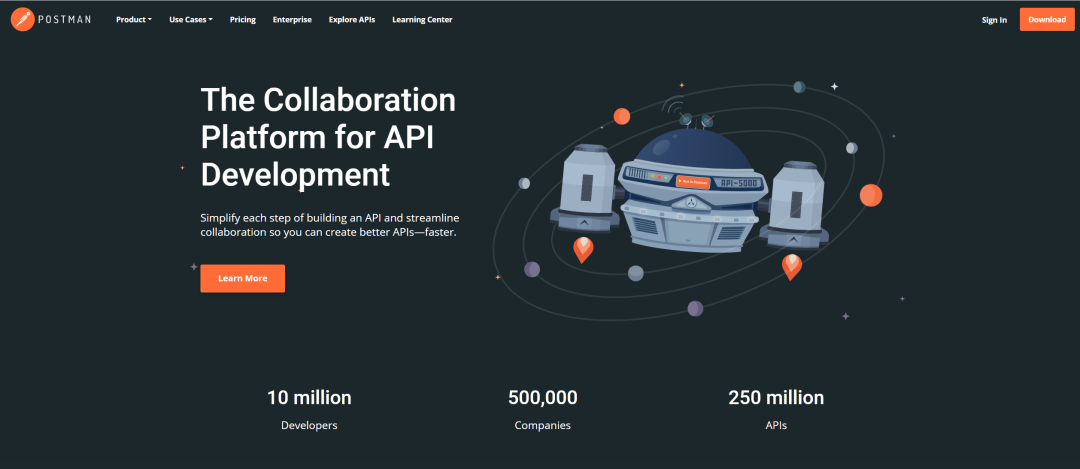Click the 'APIs' label under 250 million

click(x=776, y=426)
